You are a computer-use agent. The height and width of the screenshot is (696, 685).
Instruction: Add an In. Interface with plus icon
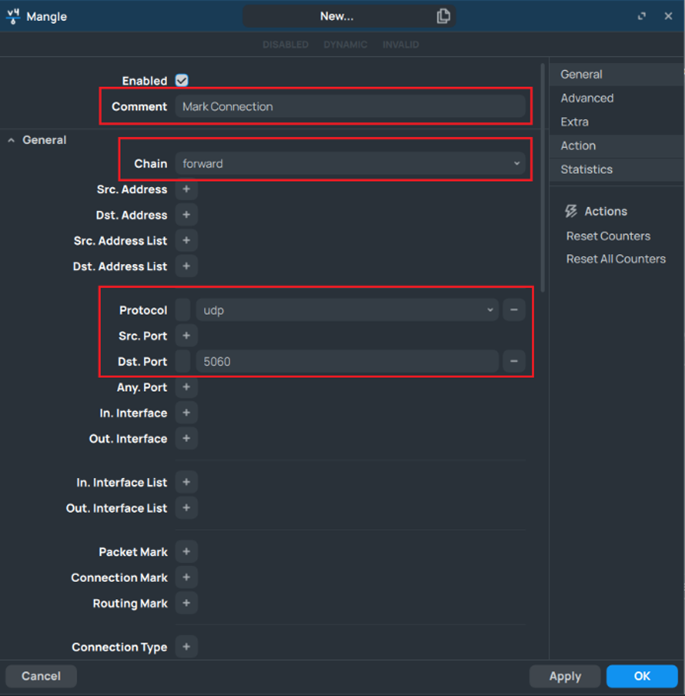point(186,413)
